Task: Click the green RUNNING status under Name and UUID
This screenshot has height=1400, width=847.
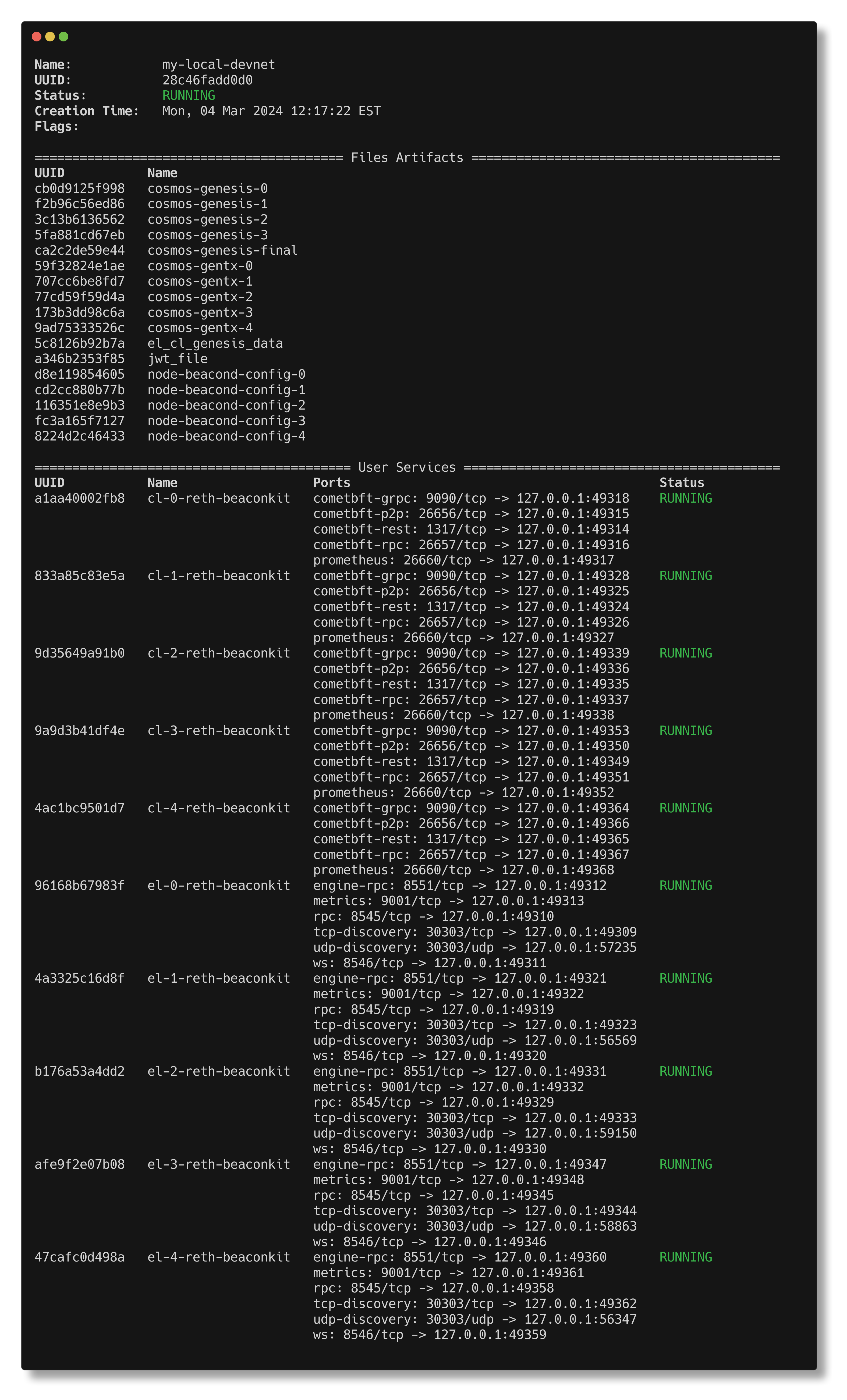Action: [x=189, y=95]
